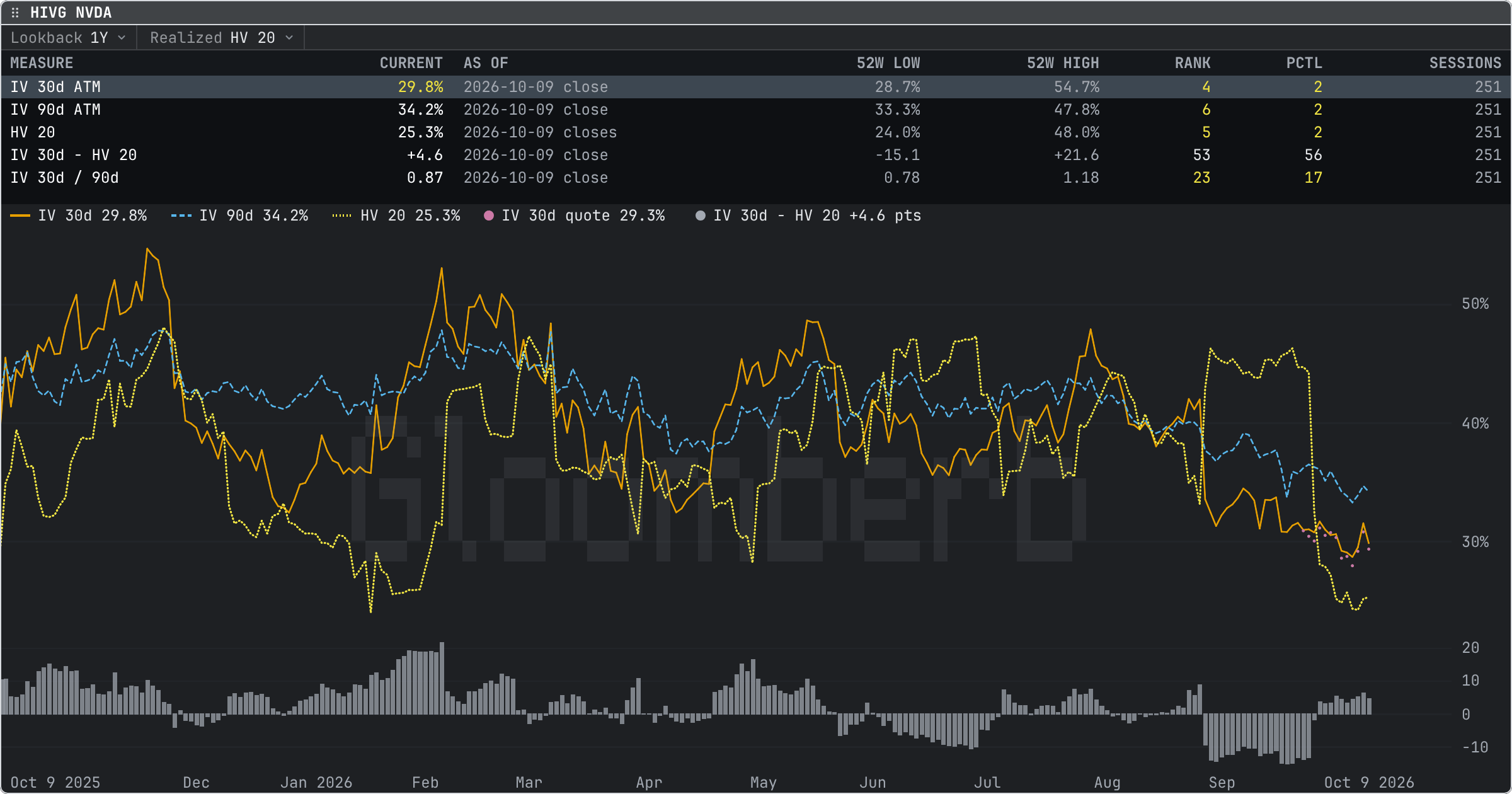1512x794 pixels.
Task: Sort by the MEASURE column header
Action: [x=42, y=63]
